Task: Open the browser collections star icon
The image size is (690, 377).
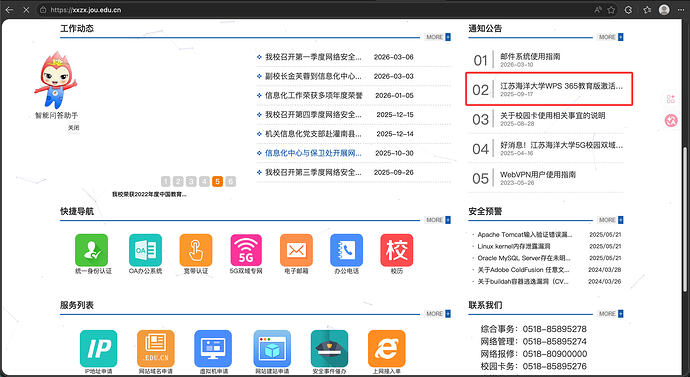Action: coord(647,10)
